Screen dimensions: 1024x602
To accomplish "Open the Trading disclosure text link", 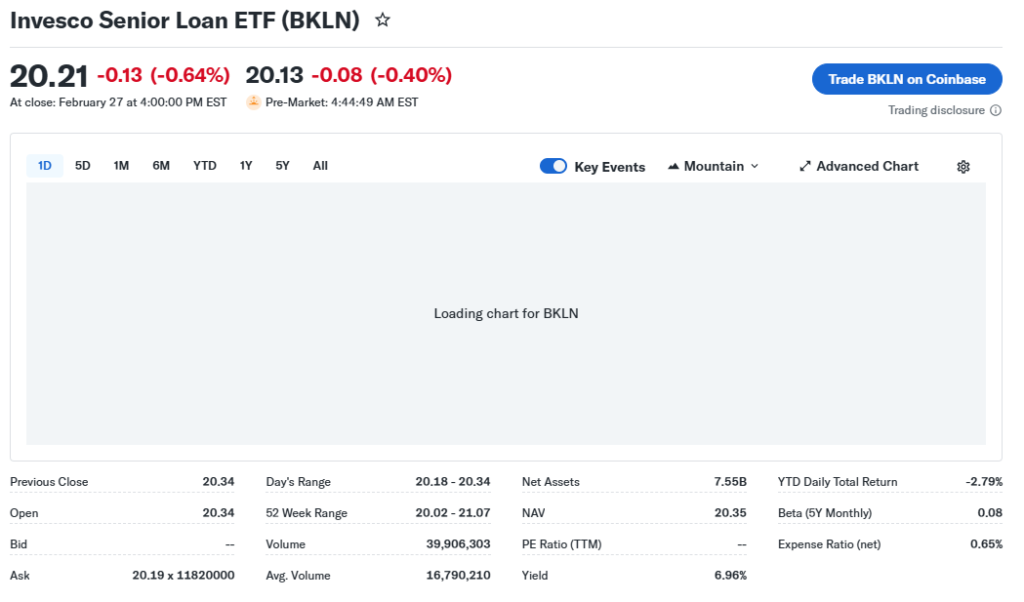I will pos(936,111).
